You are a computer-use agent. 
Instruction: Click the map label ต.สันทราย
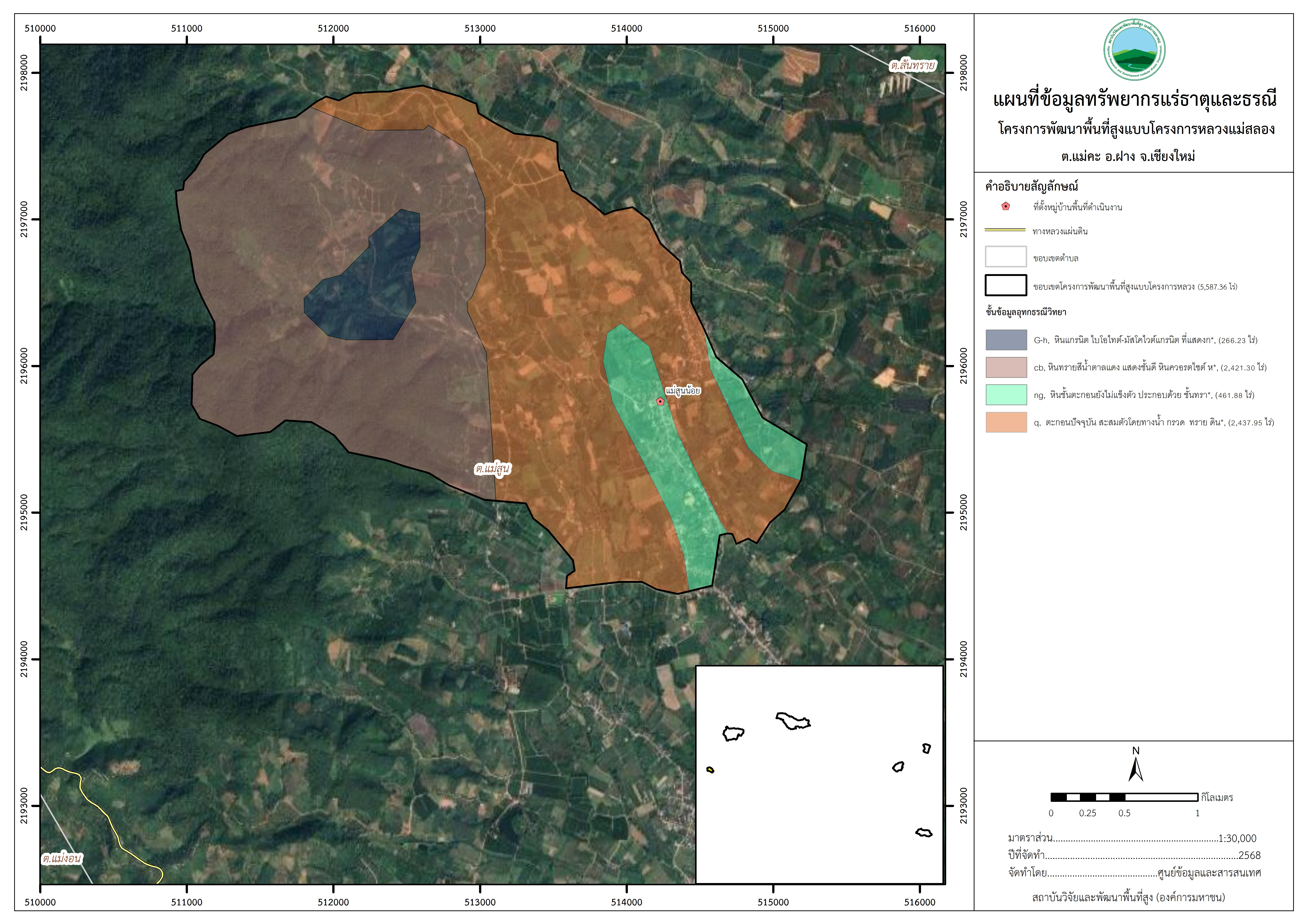pos(913,65)
